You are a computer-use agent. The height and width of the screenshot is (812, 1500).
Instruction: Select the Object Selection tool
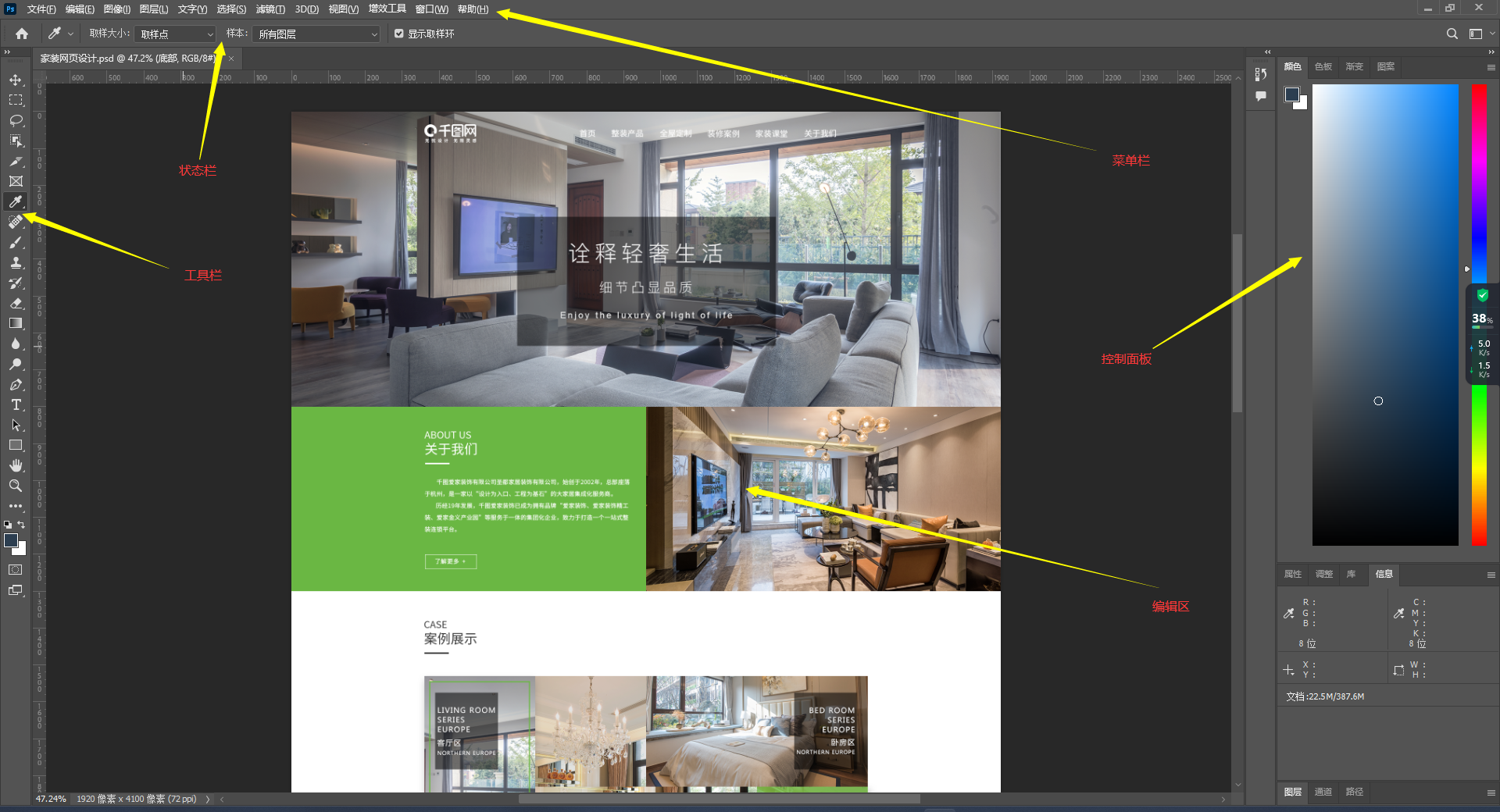16,141
